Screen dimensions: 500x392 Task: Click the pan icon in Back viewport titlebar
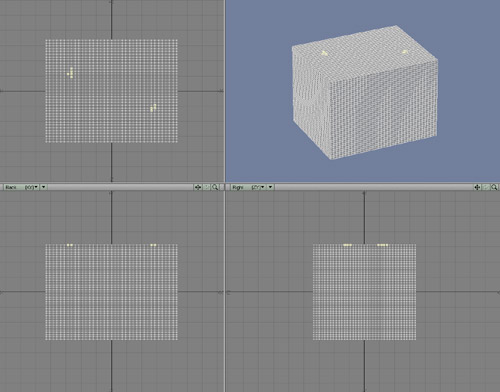click(198, 187)
